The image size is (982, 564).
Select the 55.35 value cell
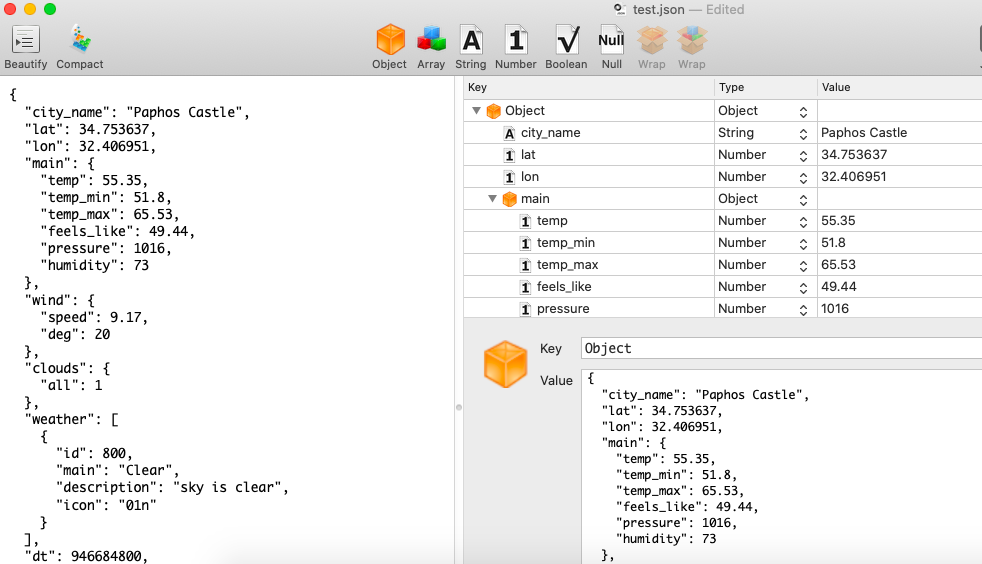[899, 220]
